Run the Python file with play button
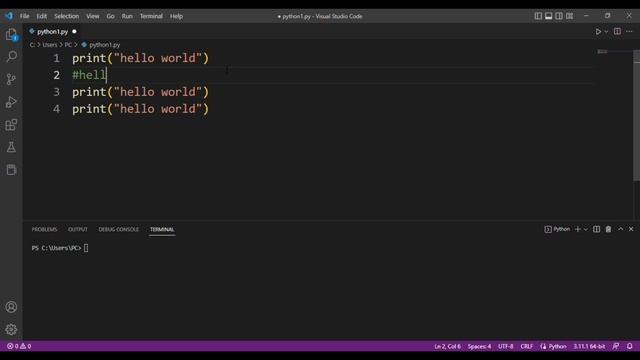The image size is (640, 360). tap(598, 31)
